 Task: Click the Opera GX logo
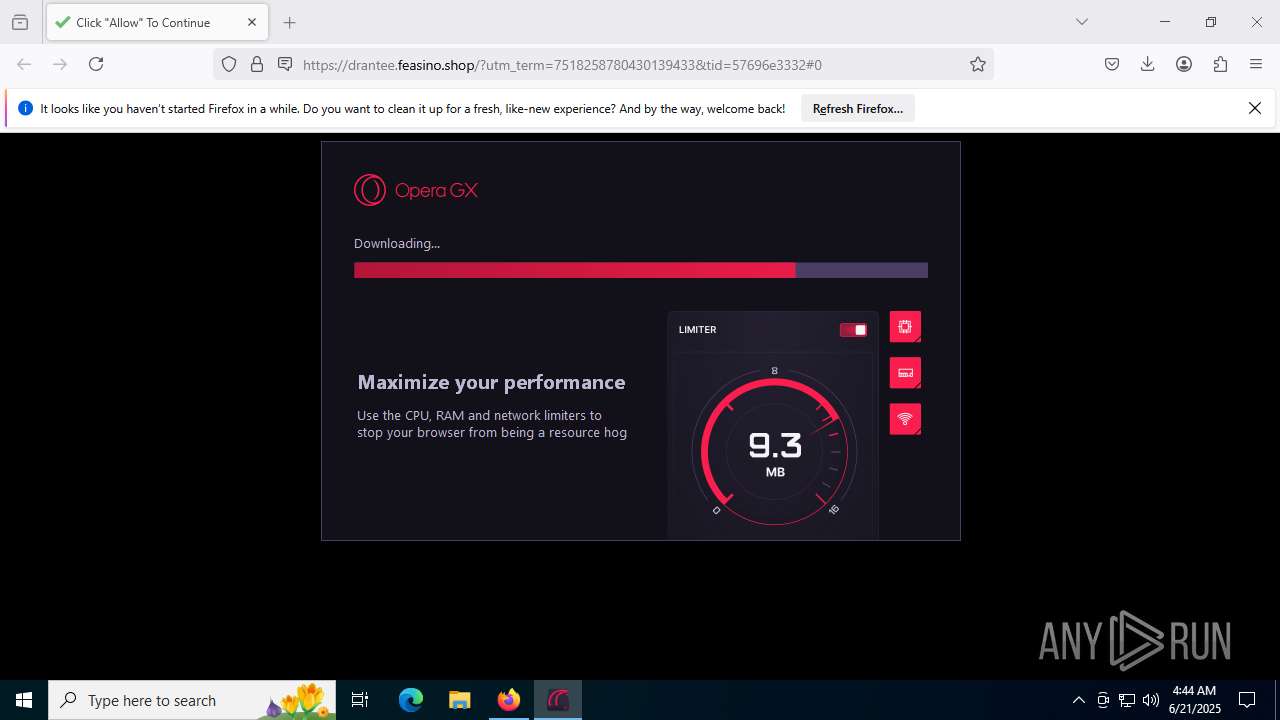[416, 190]
